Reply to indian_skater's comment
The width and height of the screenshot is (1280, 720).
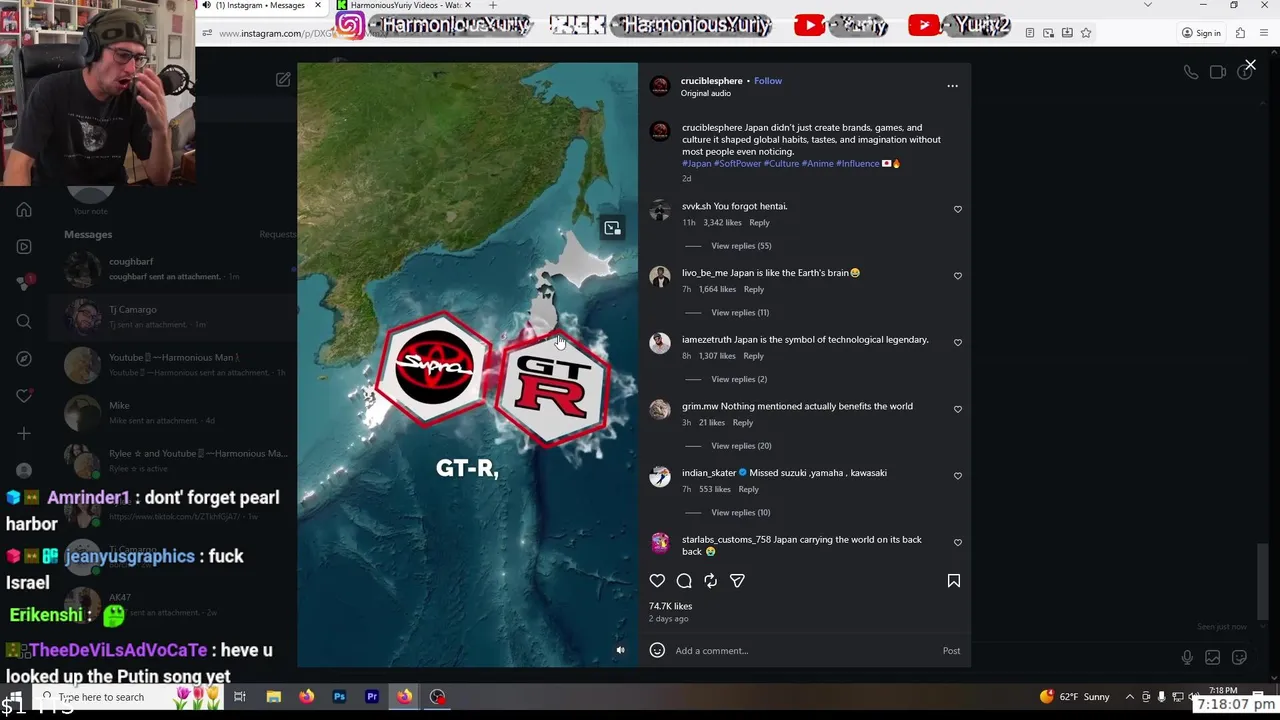point(748,490)
